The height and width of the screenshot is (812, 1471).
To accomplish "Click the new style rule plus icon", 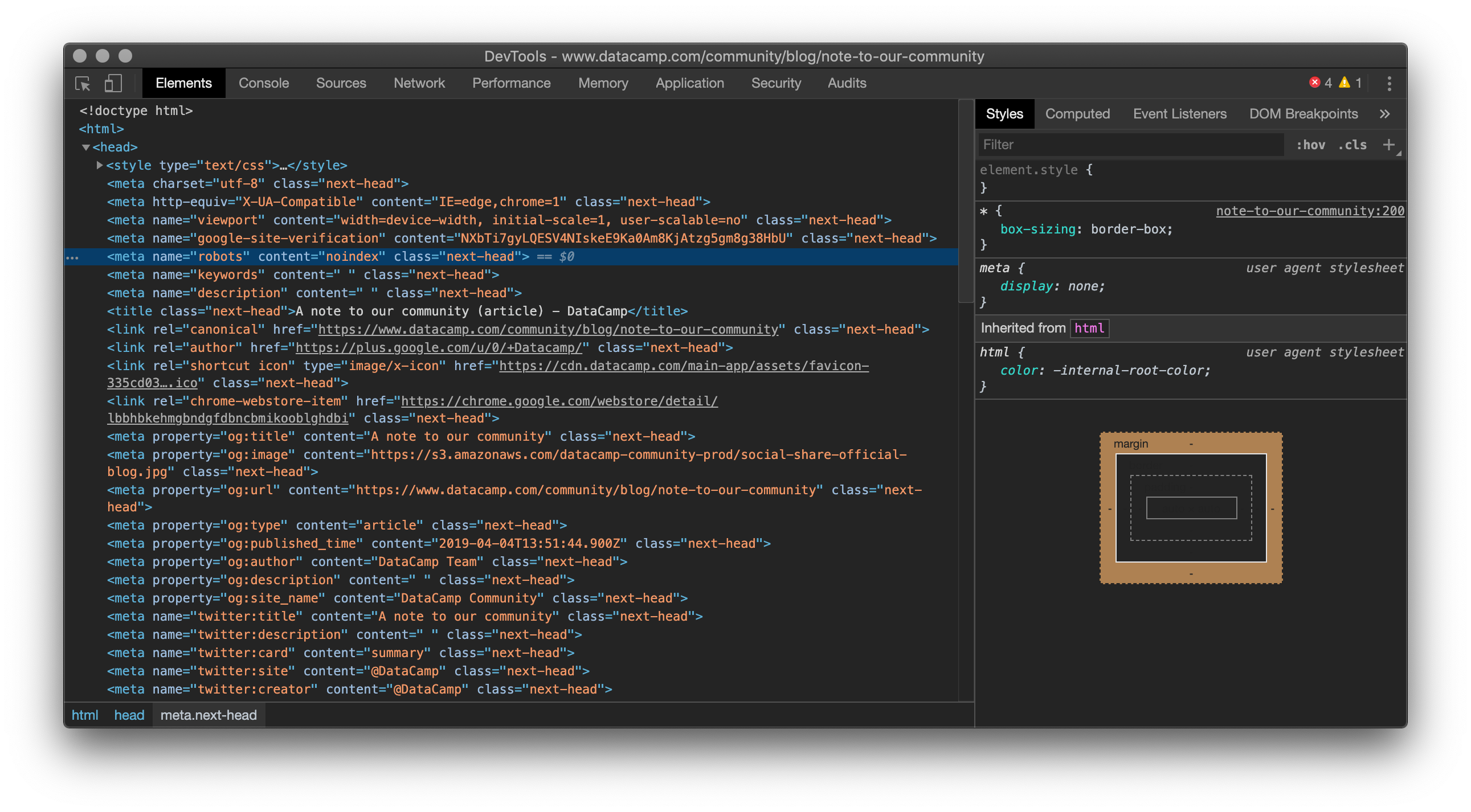I will [x=1389, y=145].
